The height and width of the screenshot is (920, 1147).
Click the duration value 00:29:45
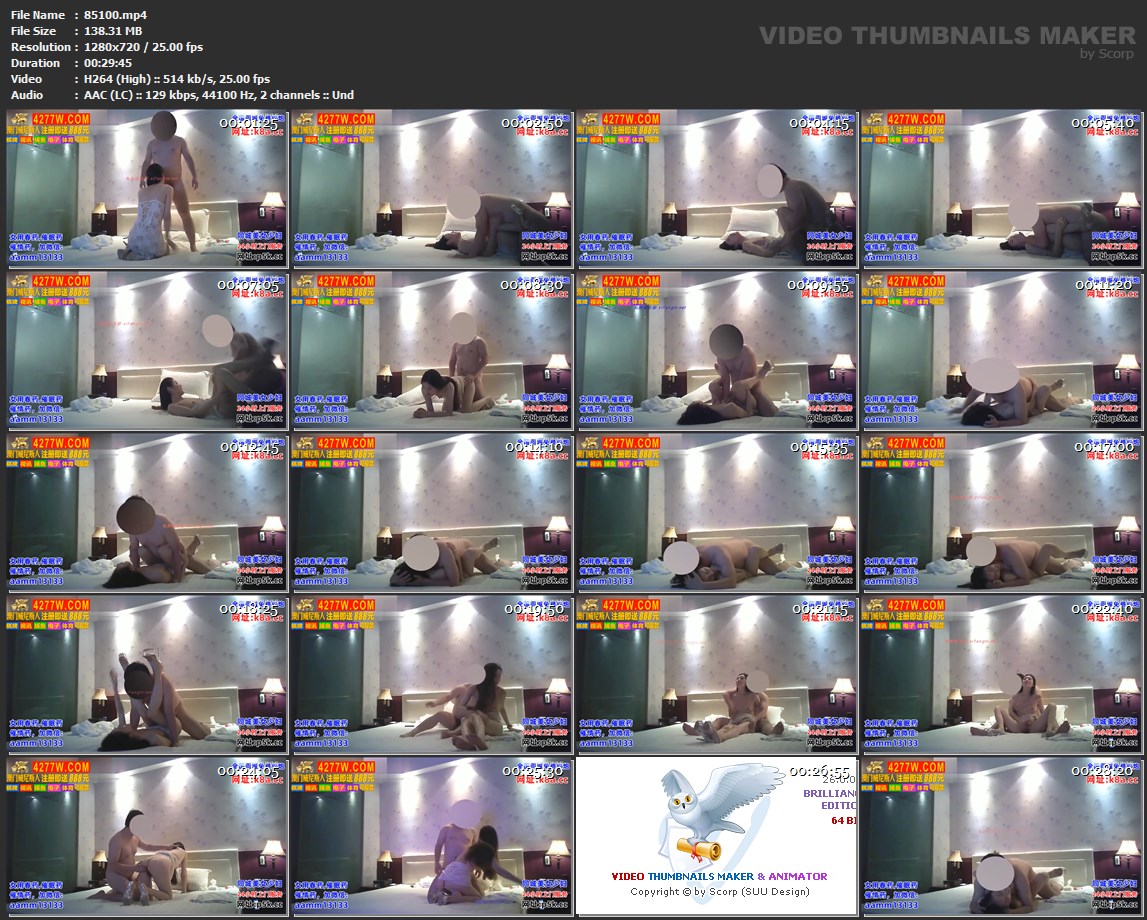108,63
